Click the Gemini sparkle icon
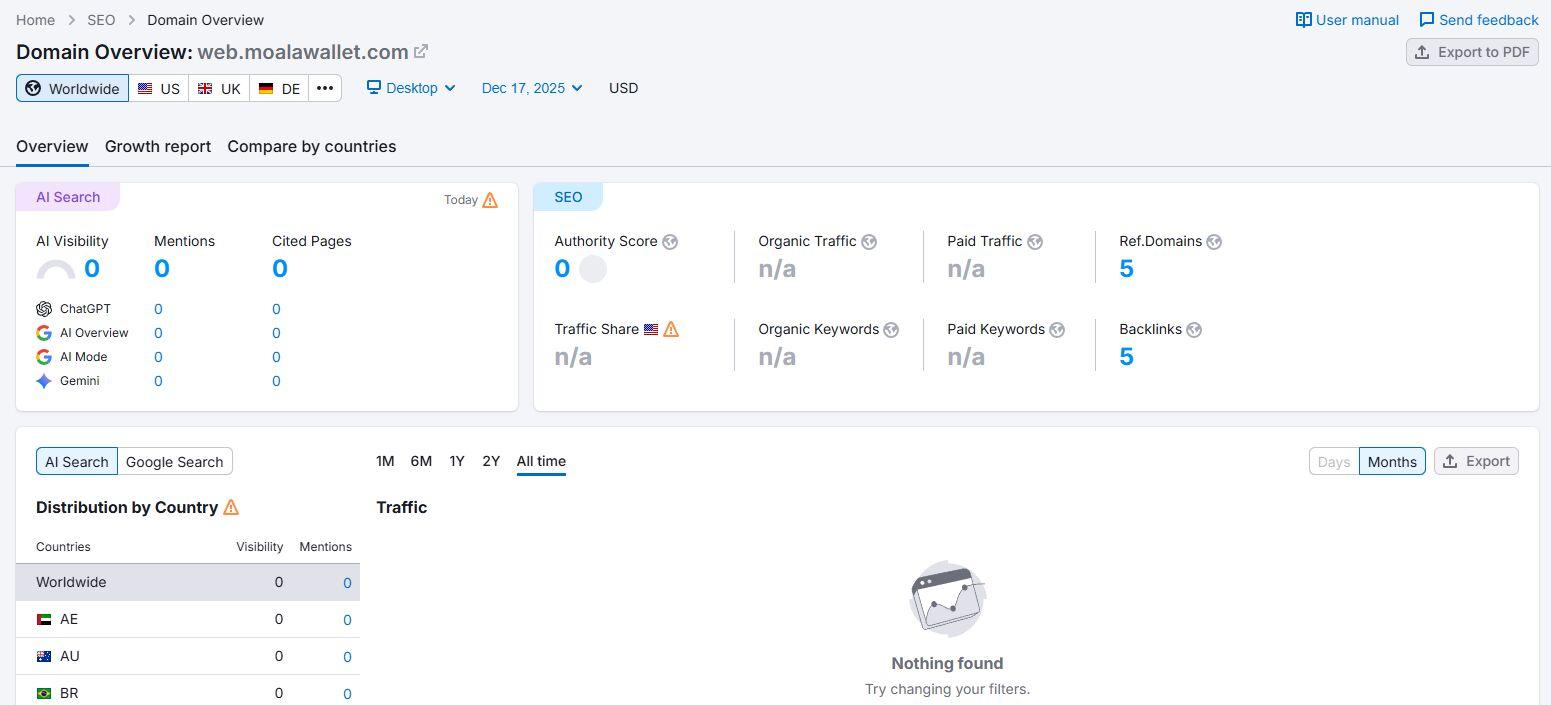 coord(44,381)
